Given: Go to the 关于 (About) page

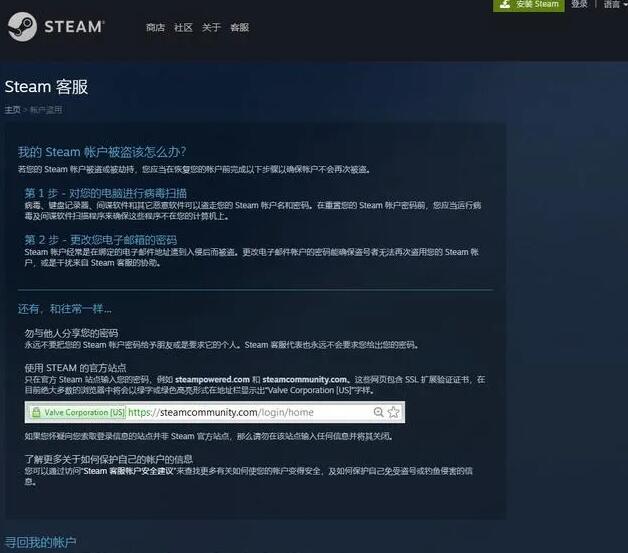Looking at the screenshot, I should pyautogui.click(x=211, y=28).
